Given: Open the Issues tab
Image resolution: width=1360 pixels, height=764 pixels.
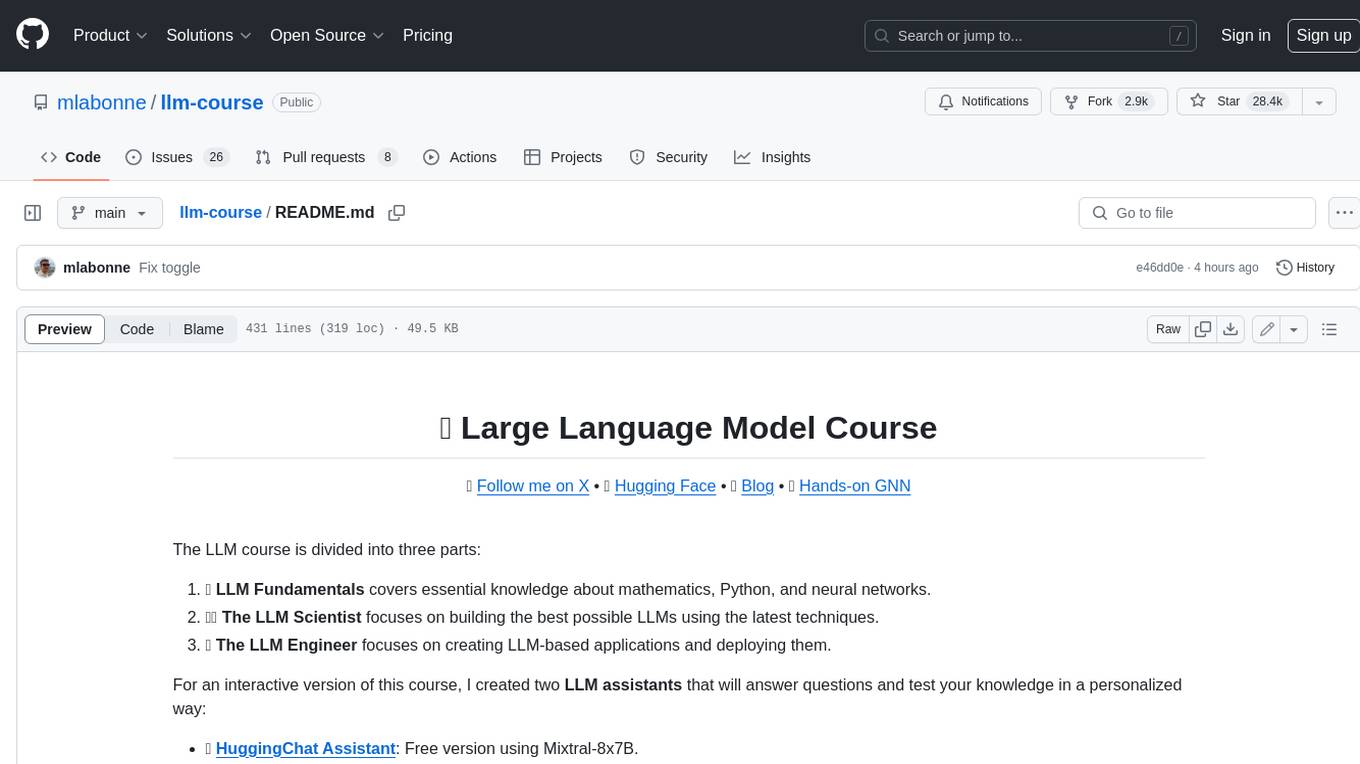Looking at the screenshot, I should tap(177, 157).
